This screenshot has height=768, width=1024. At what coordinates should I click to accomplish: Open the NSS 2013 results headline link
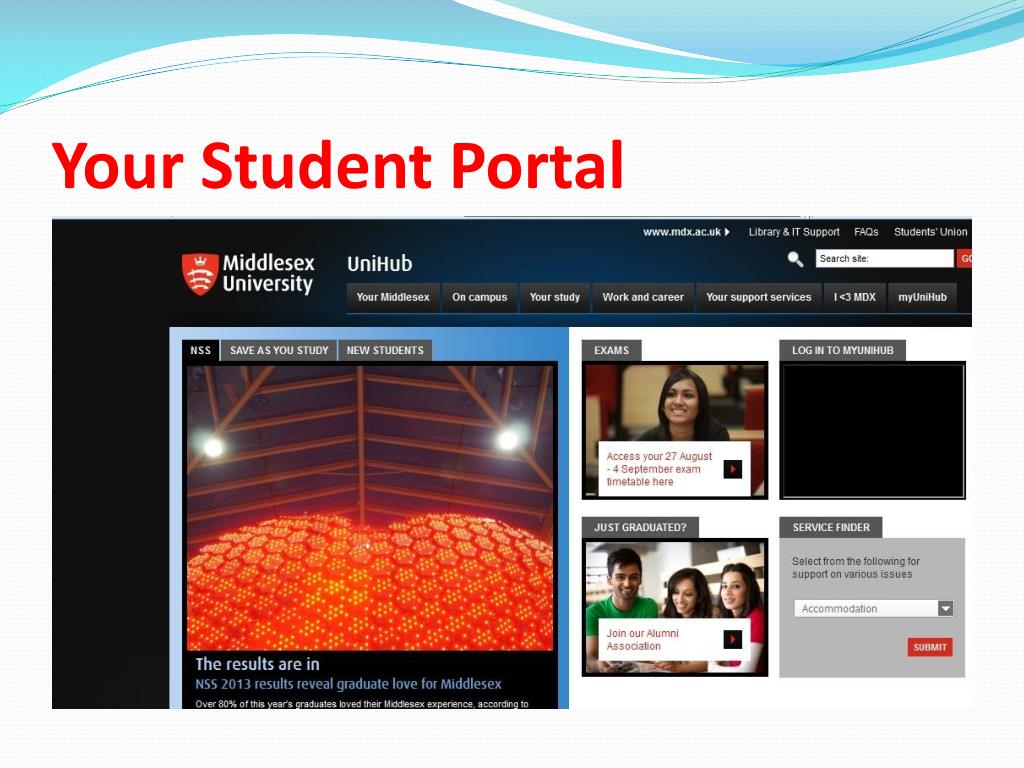(x=348, y=684)
